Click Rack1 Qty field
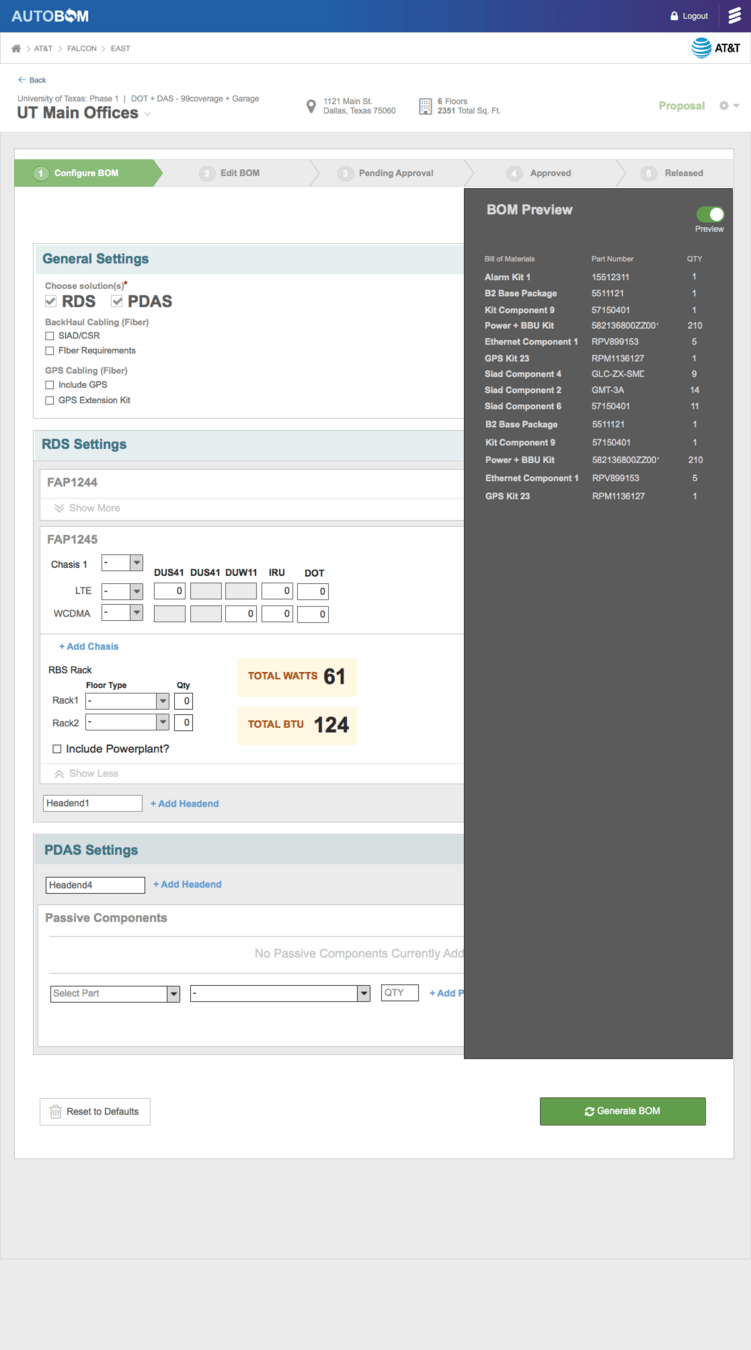Image resolution: width=751 pixels, height=1350 pixels. point(183,701)
